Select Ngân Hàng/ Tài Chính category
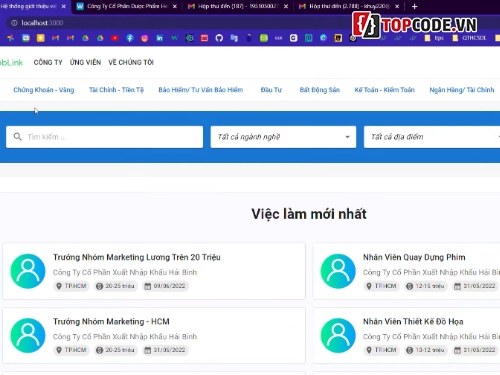Image resolution: width=500 pixels, height=375 pixels. coord(462,90)
